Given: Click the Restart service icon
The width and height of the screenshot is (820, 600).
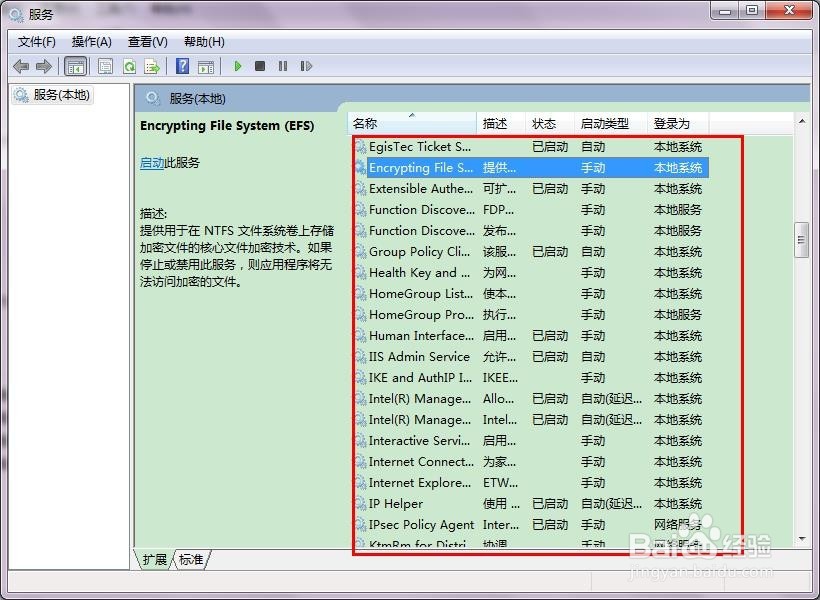Looking at the screenshot, I should [306, 66].
